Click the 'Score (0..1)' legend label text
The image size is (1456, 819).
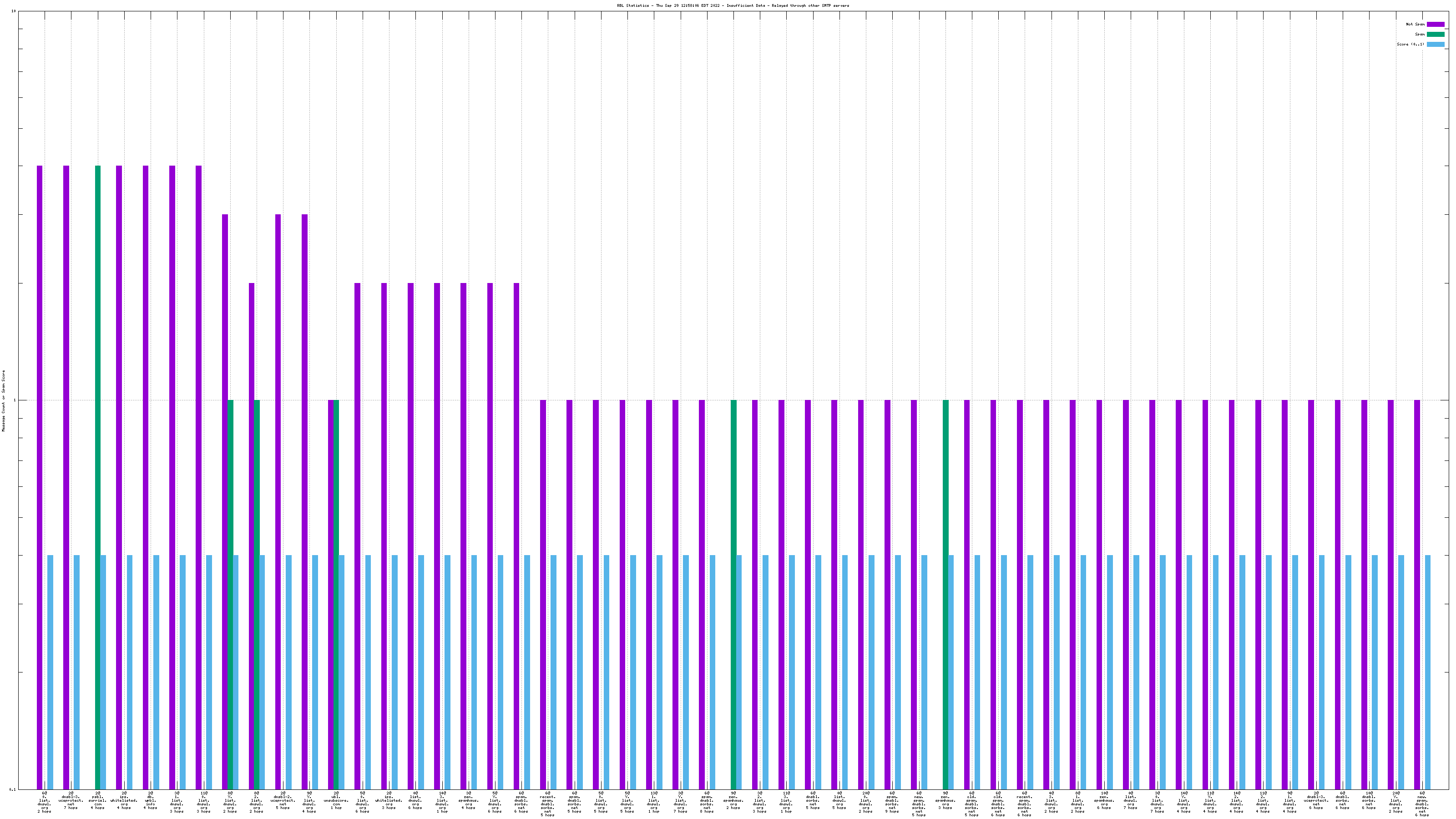pos(1410,44)
